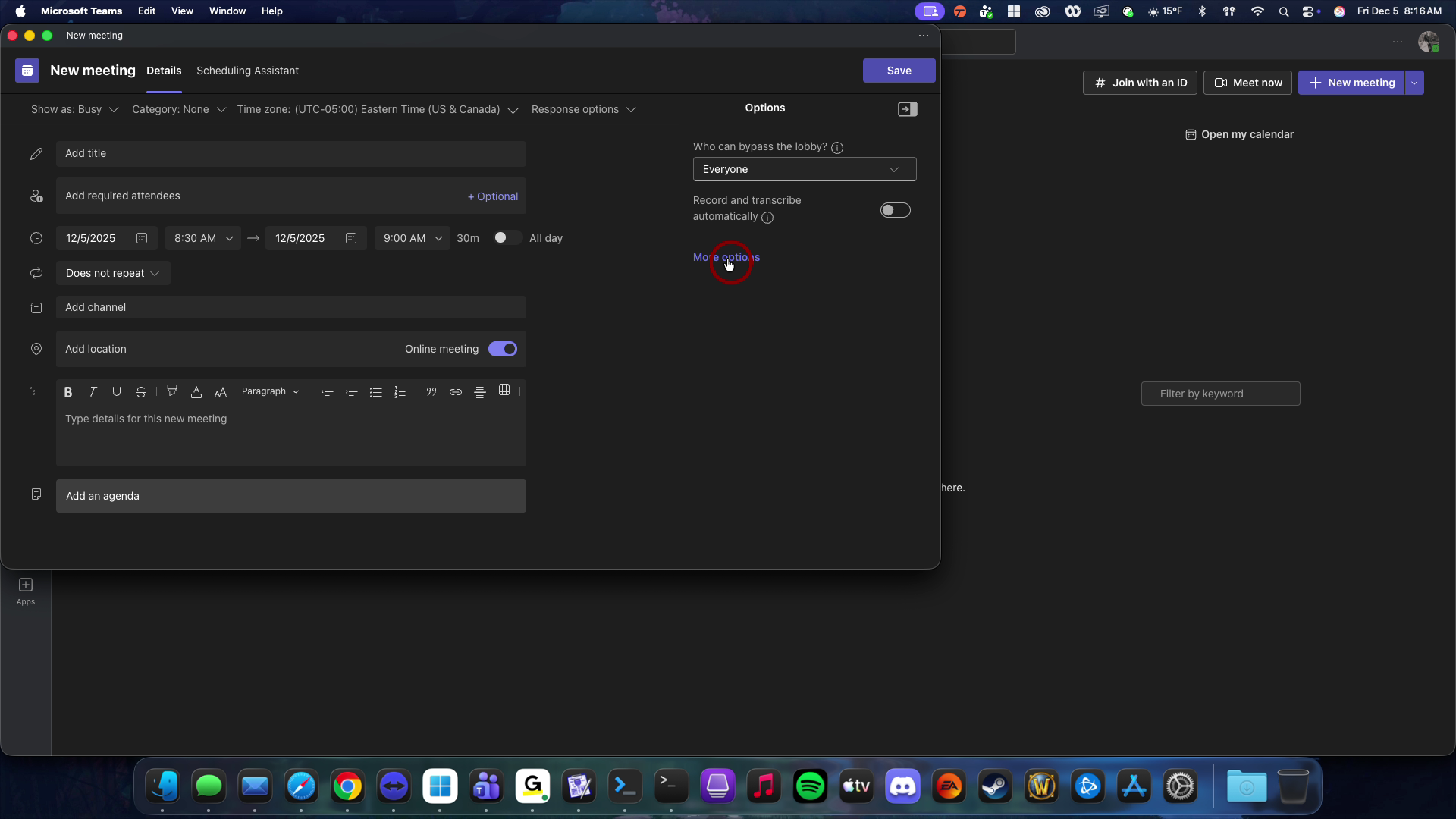Disable the Online meeting toggle
Image resolution: width=1456 pixels, height=819 pixels.
point(503,349)
